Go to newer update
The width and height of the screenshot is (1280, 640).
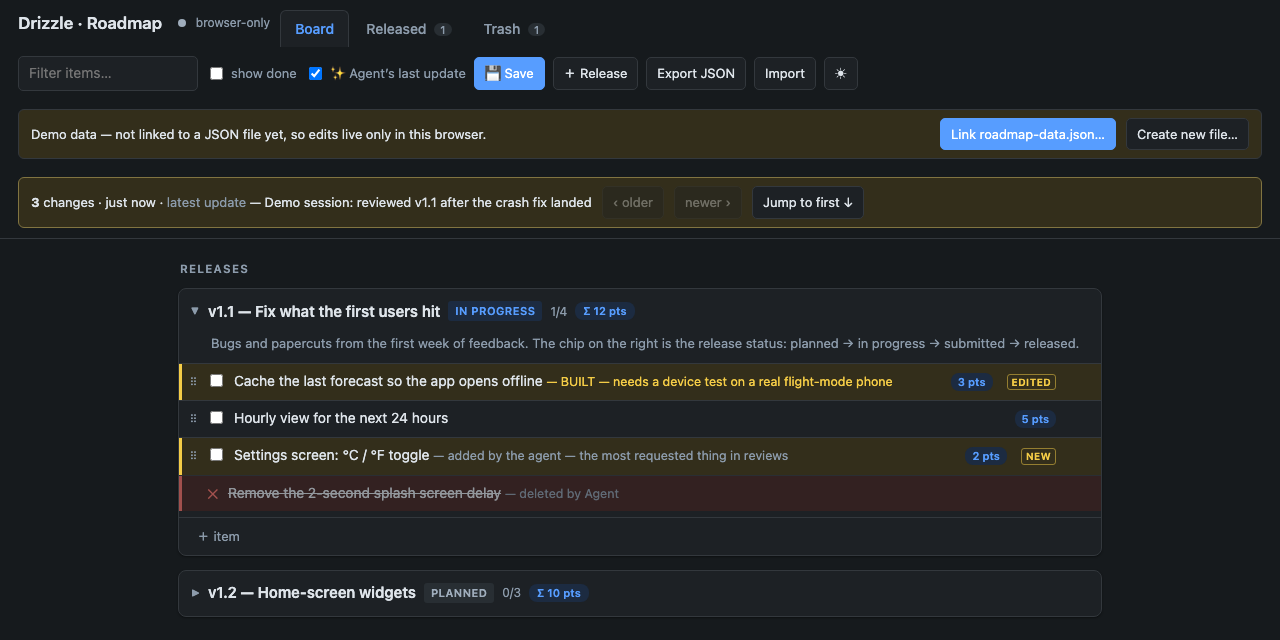(x=708, y=202)
